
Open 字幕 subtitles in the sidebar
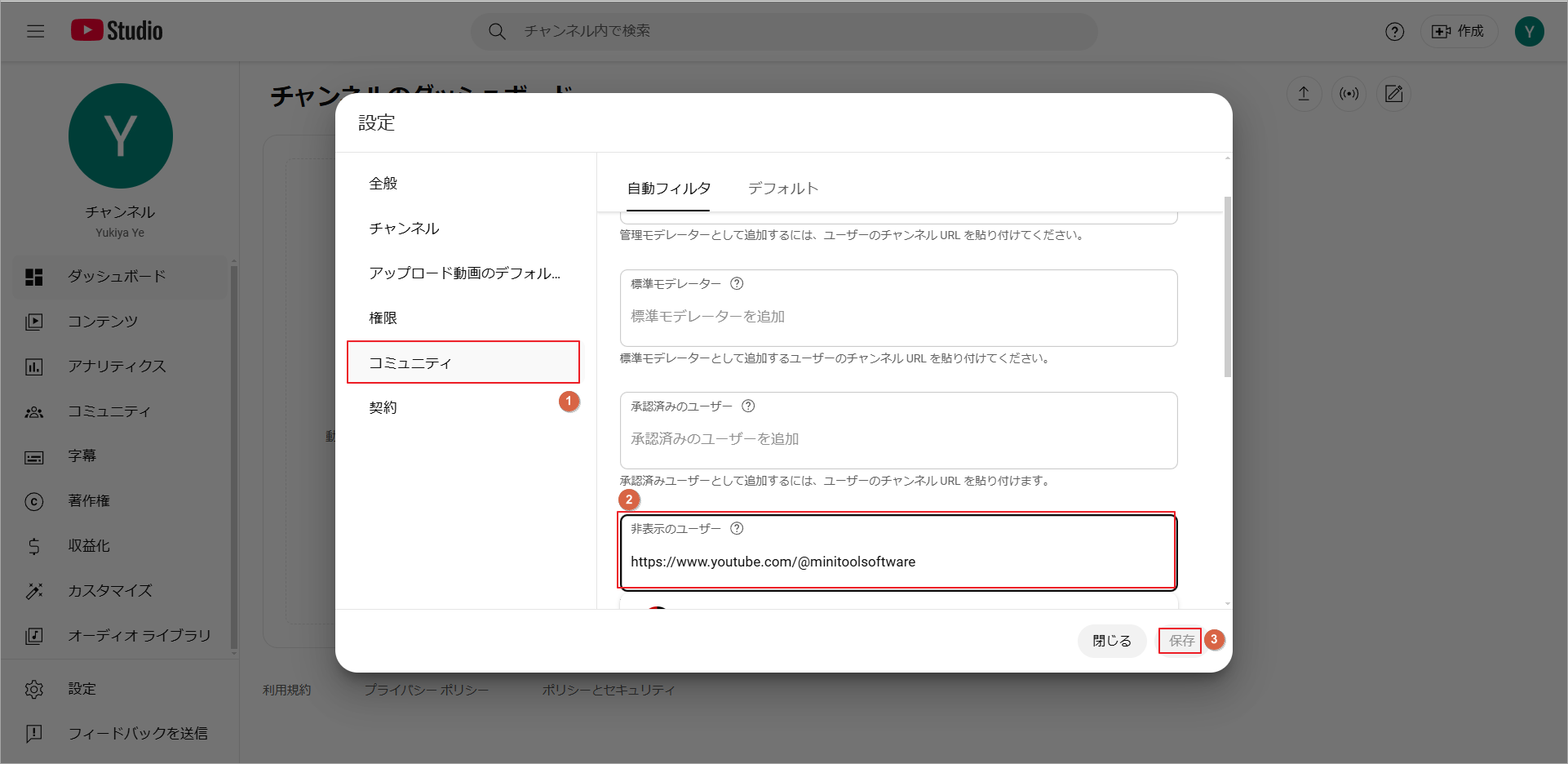coord(121,456)
